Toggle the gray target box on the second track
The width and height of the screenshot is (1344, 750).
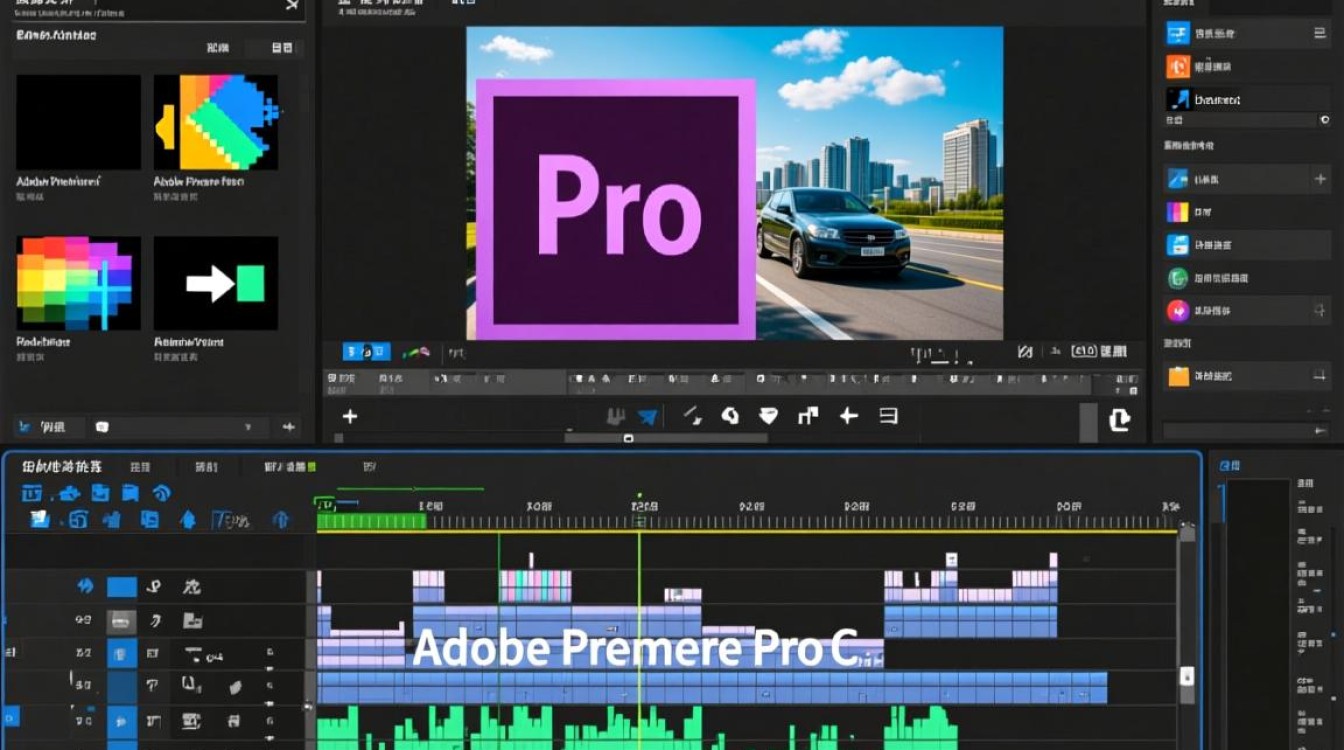coord(122,621)
